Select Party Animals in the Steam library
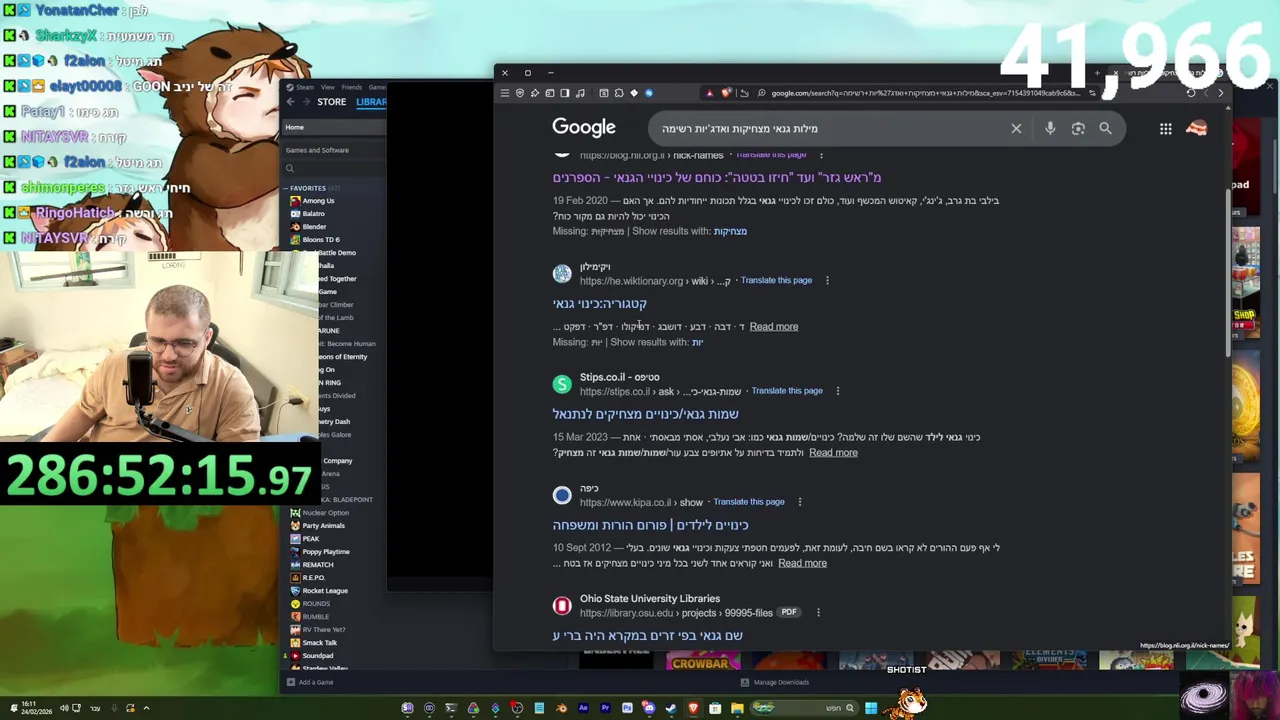The image size is (1280, 720). [x=323, y=526]
